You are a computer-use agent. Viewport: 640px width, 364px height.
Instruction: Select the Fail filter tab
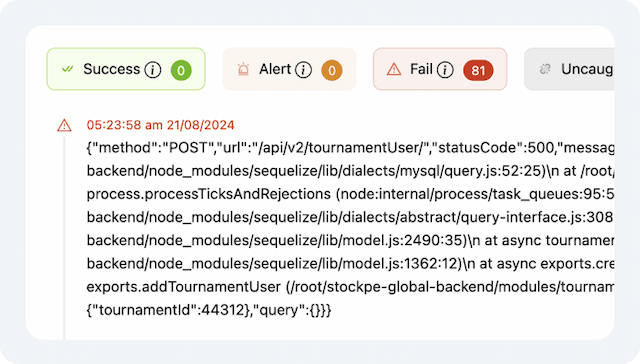[x=440, y=69]
